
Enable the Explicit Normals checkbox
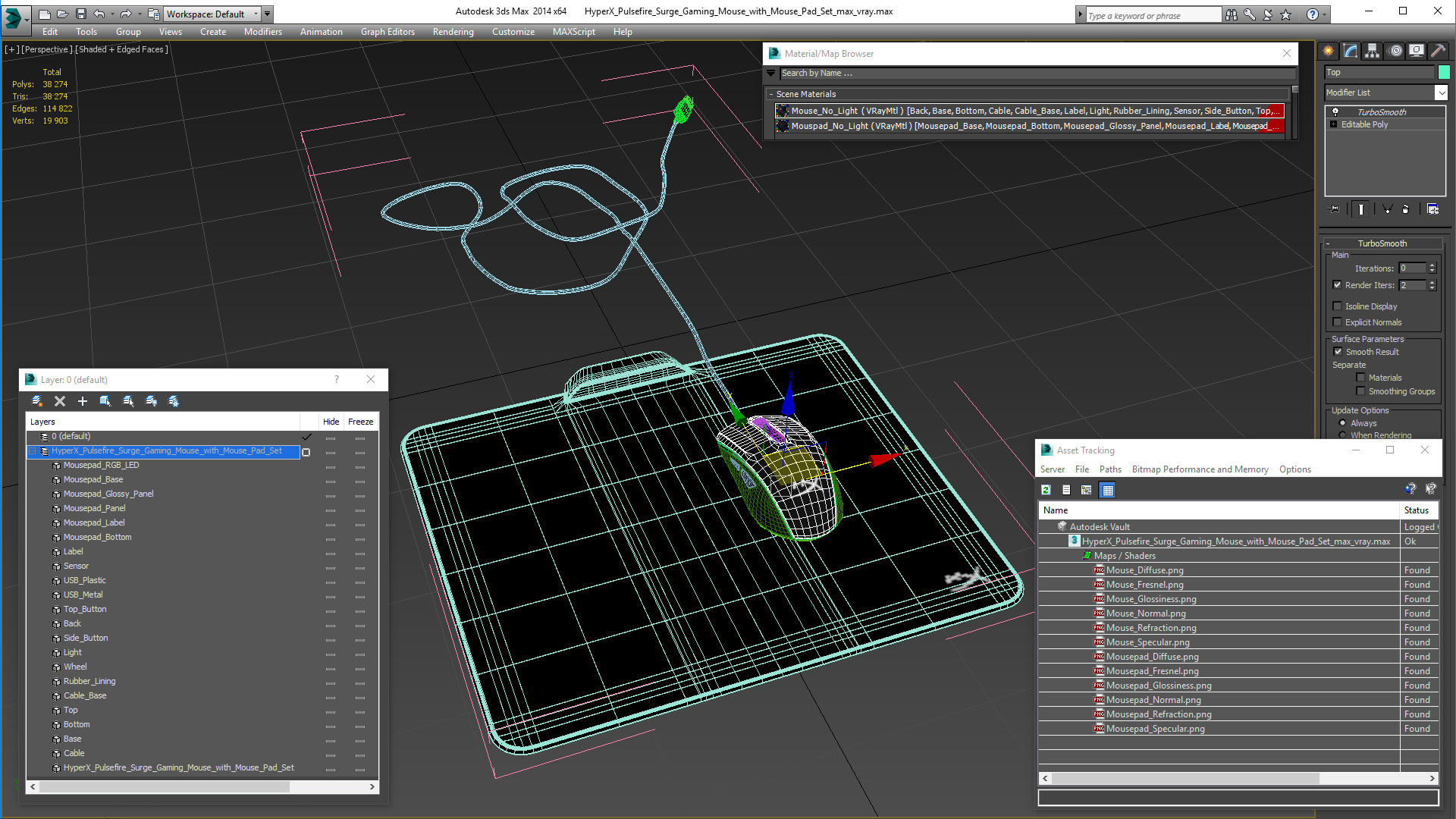click(x=1338, y=322)
